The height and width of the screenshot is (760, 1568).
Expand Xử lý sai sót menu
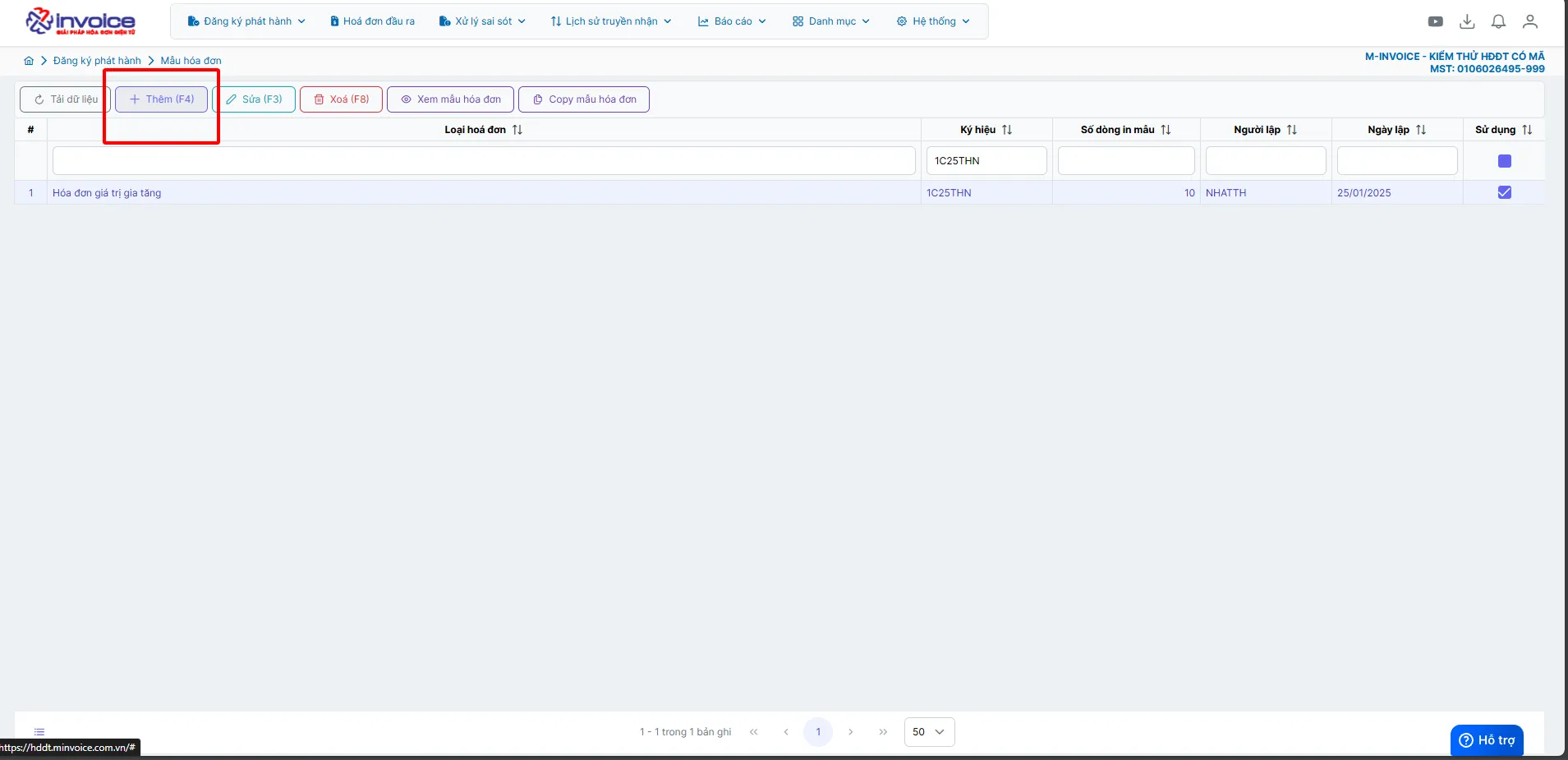coord(483,21)
